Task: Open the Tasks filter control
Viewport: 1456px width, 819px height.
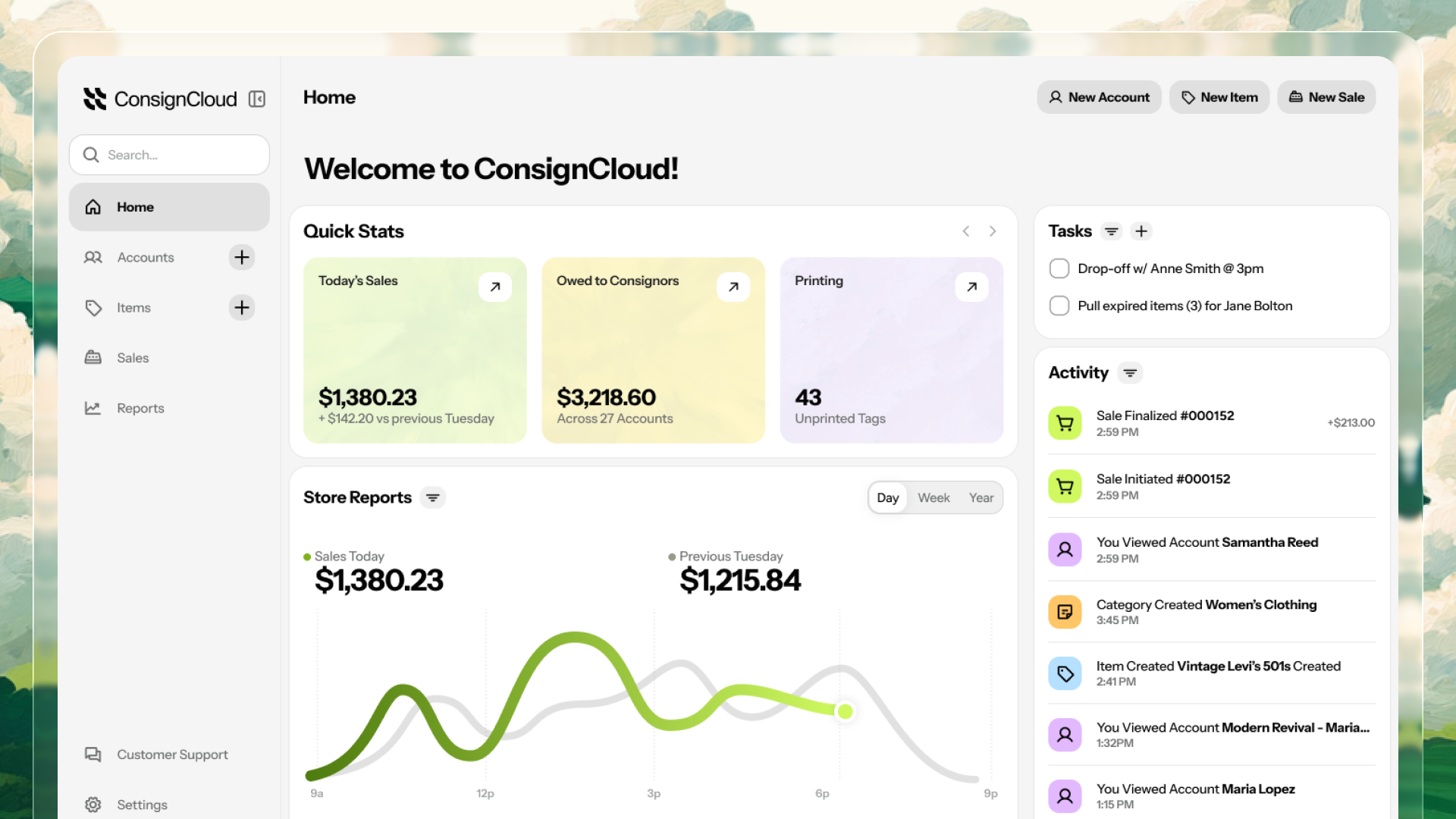Action: click(x=1112, y=231)
